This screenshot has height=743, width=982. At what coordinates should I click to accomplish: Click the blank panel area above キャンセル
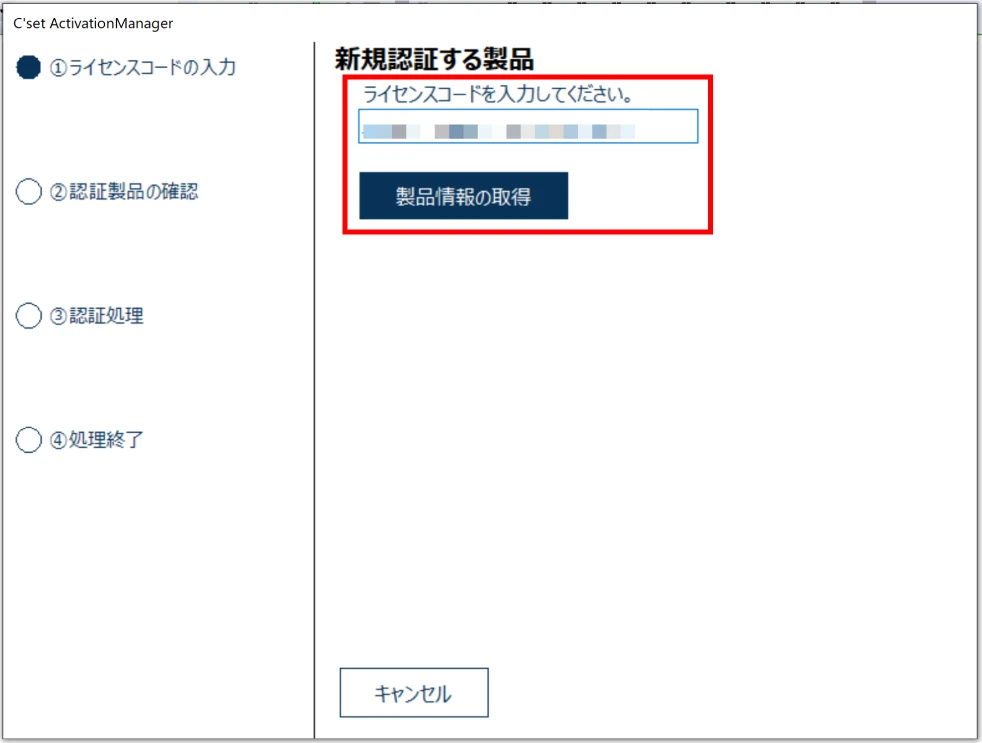click(640, 500)
